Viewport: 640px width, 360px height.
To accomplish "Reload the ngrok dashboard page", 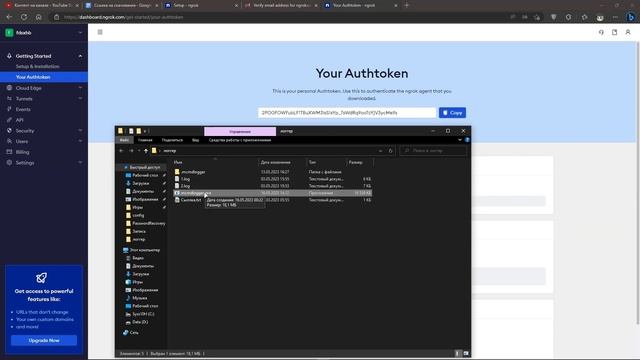I will click(24, 17).
